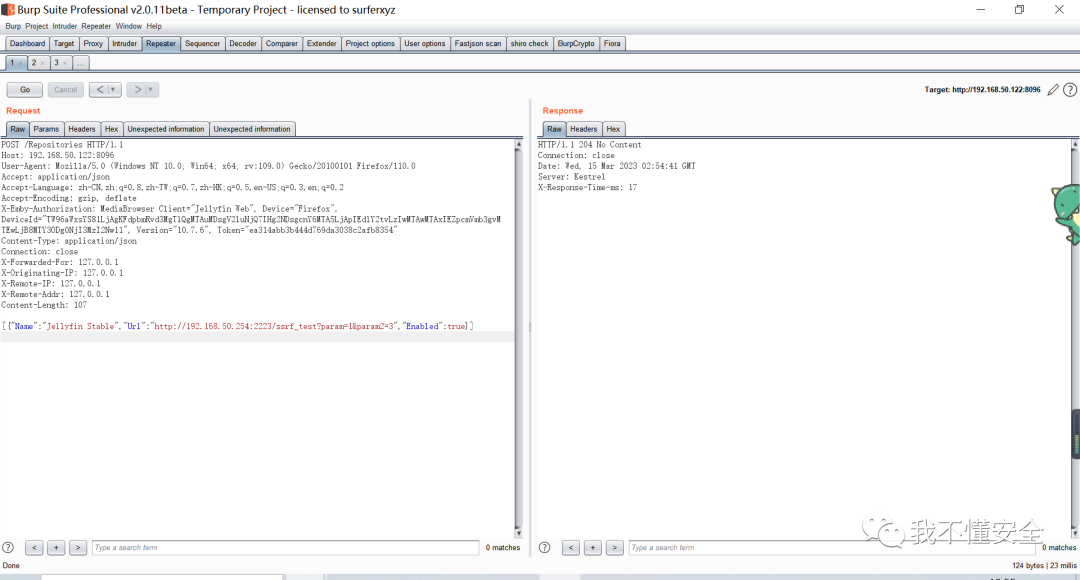Open the Project menu
Viewport: 1080px width, 580px height.
coord(37,26)
